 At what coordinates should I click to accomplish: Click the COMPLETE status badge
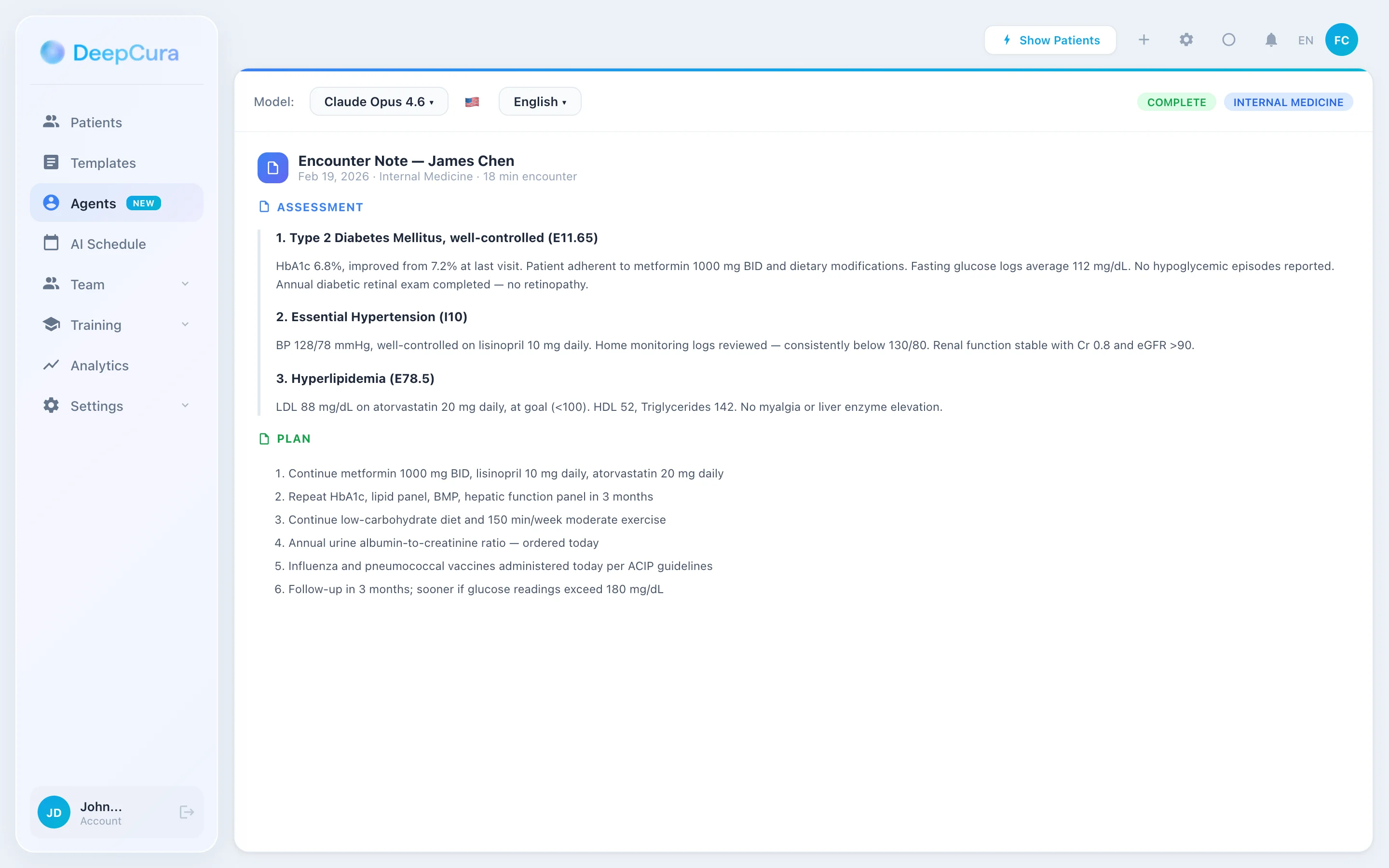coord(1176,102)
